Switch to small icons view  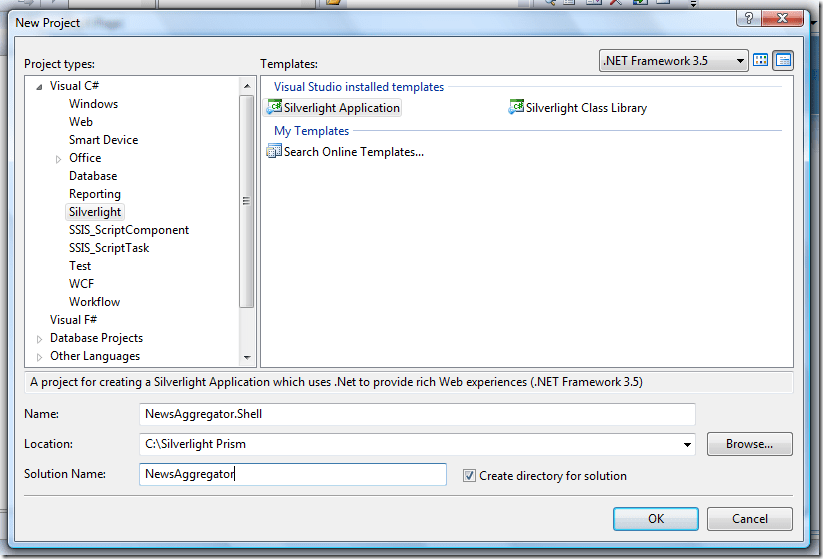tap(783, 61)
